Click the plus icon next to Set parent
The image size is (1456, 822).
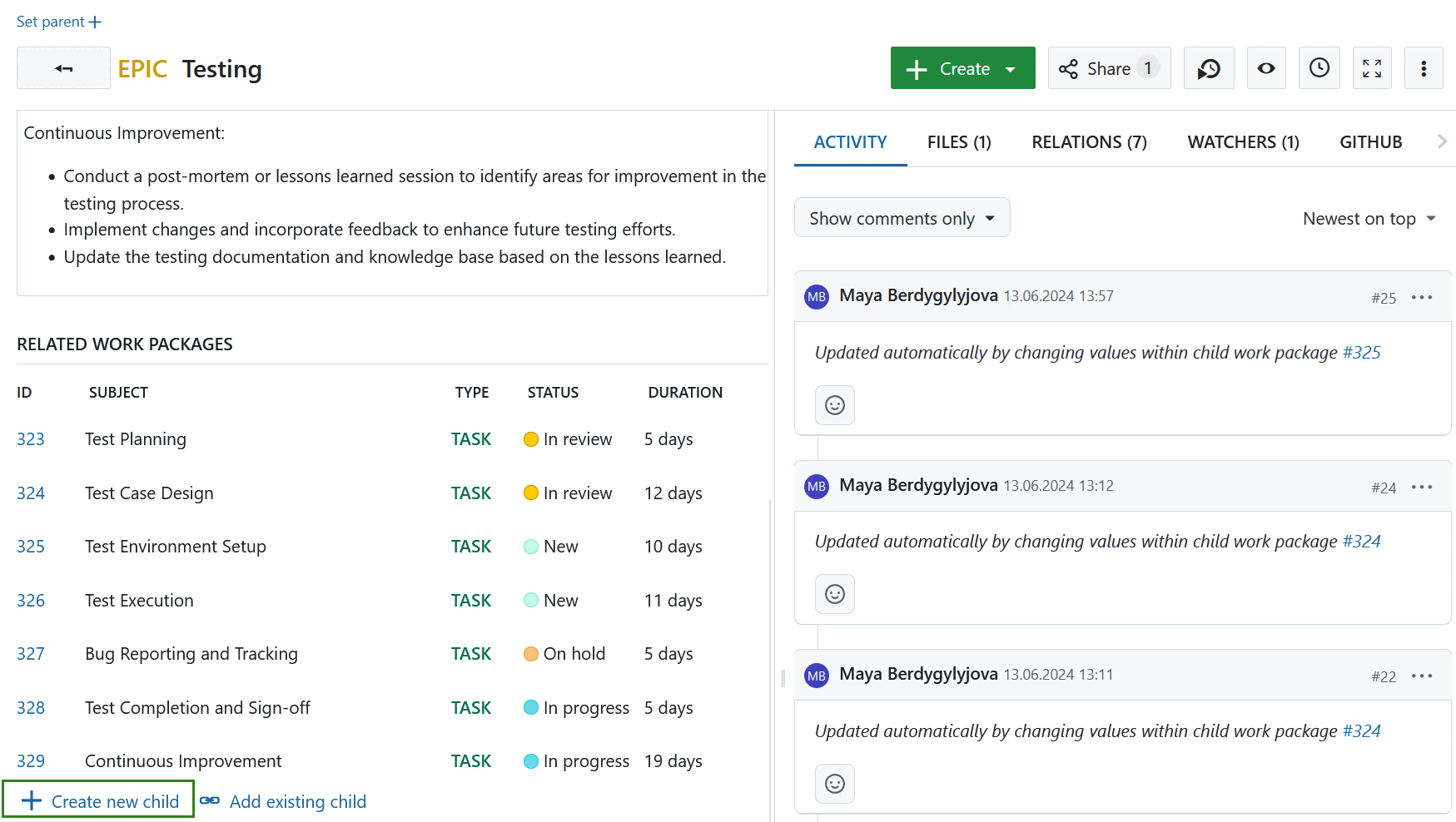(95, 21)
